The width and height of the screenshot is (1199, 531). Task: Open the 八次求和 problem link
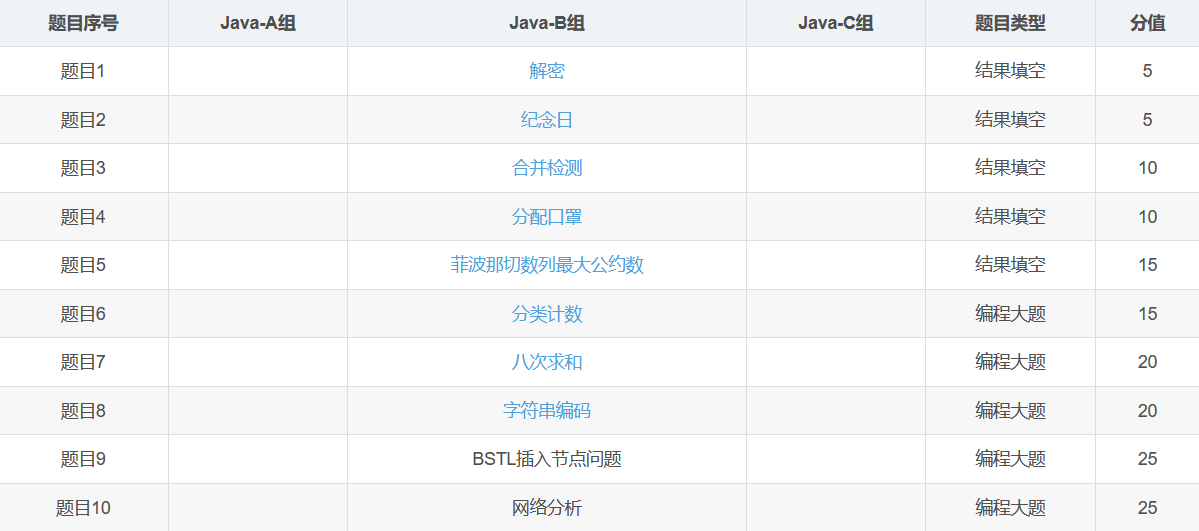tap(547, 362)
